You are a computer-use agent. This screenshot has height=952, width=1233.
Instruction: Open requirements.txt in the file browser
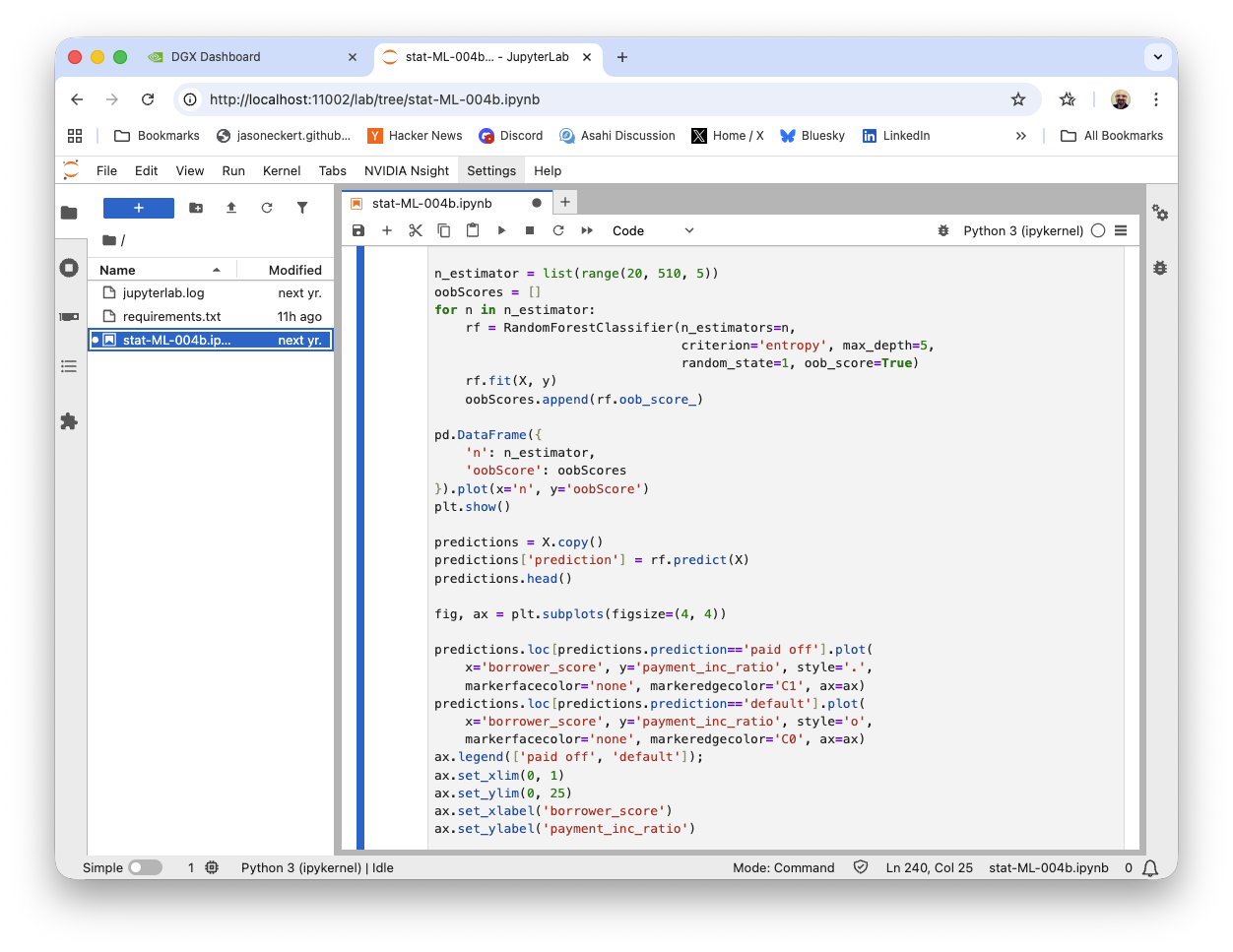click(x=171, y=316)
